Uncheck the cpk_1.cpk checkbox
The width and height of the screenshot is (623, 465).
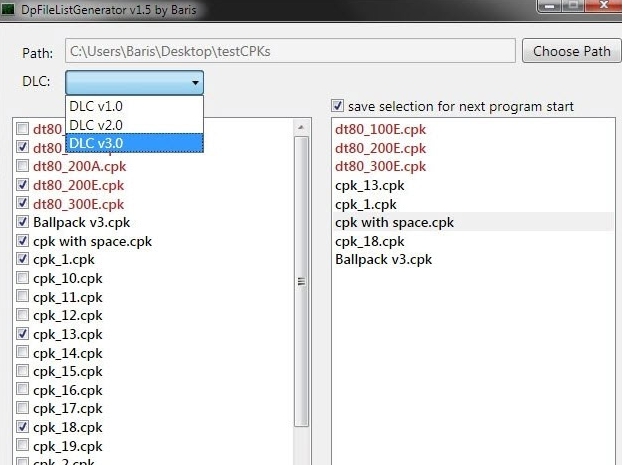22,259
